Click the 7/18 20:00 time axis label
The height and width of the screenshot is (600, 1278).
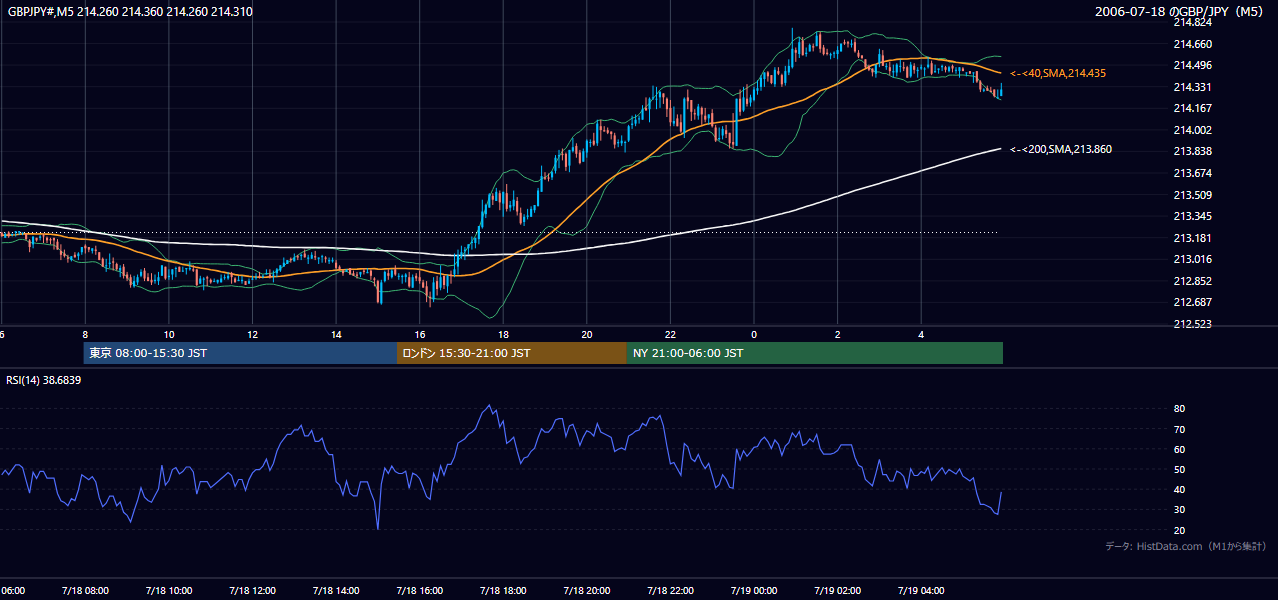pos(586,590)
